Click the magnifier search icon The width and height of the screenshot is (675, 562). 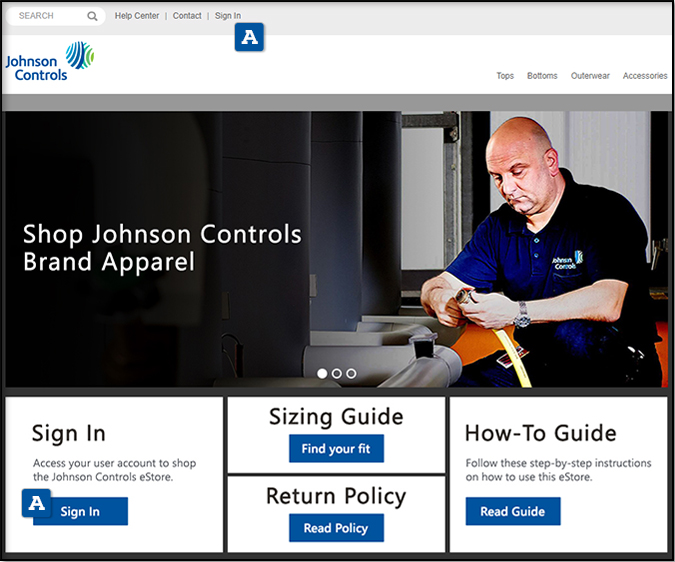click(x=92, y=16)
